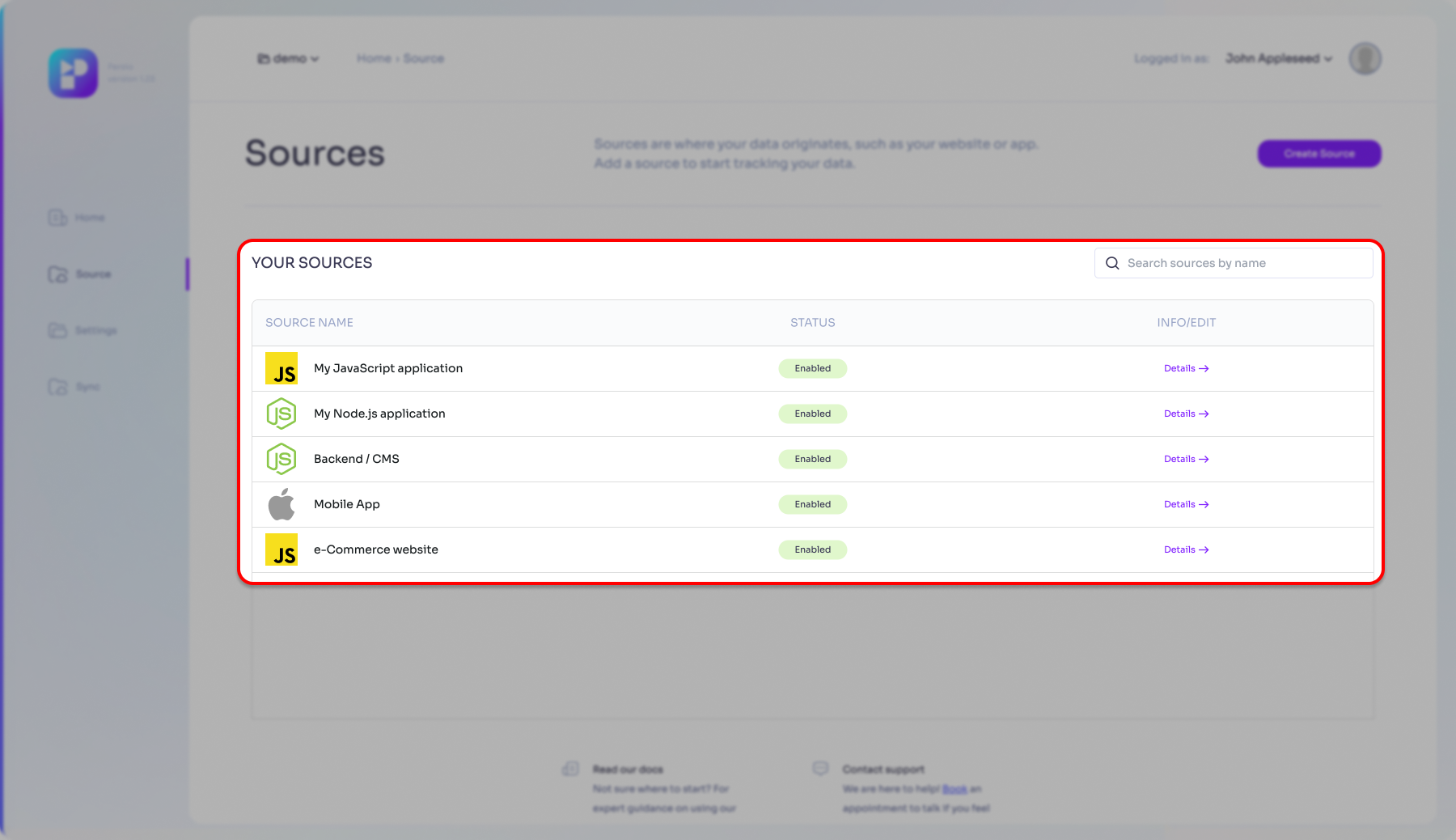1456x840 pixels.
Task: Click Enabled status badge for e-Commerce website
Action: coord(812,549)
